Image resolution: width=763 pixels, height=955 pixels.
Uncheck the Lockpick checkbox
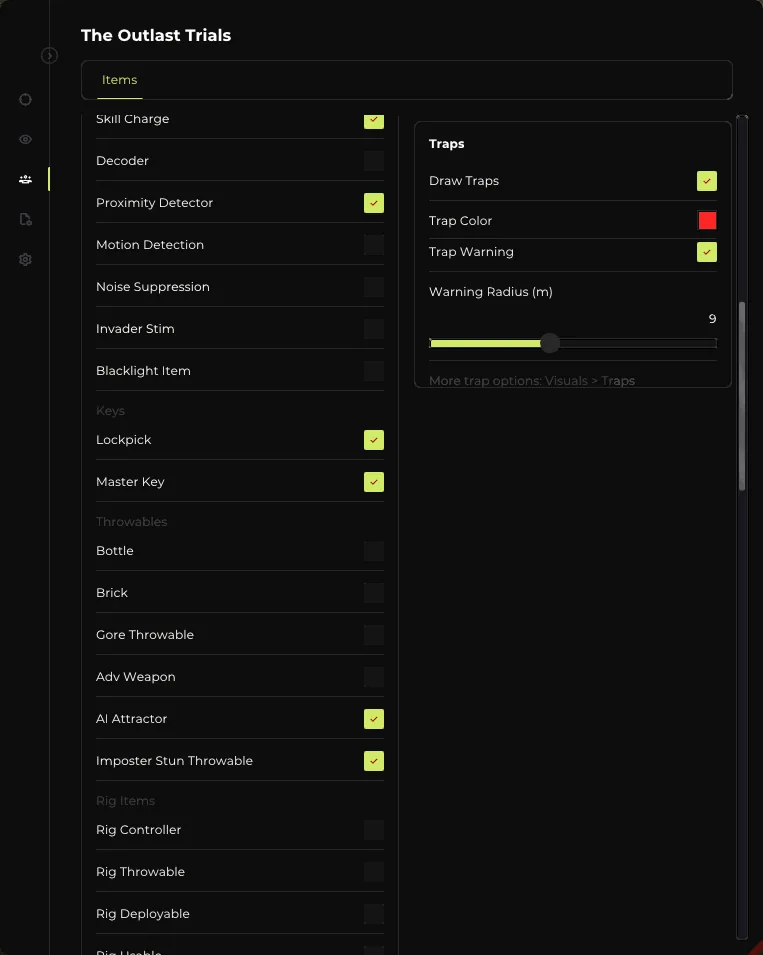374,440
